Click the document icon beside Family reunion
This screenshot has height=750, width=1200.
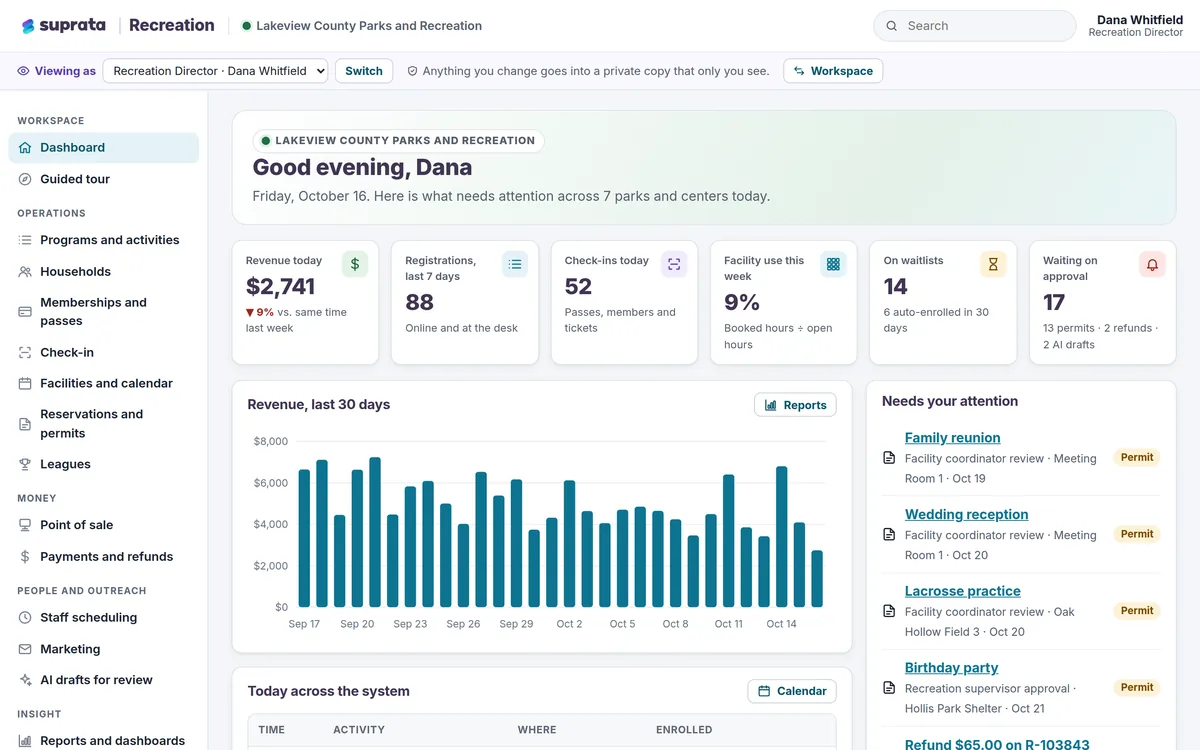[889, 458]
